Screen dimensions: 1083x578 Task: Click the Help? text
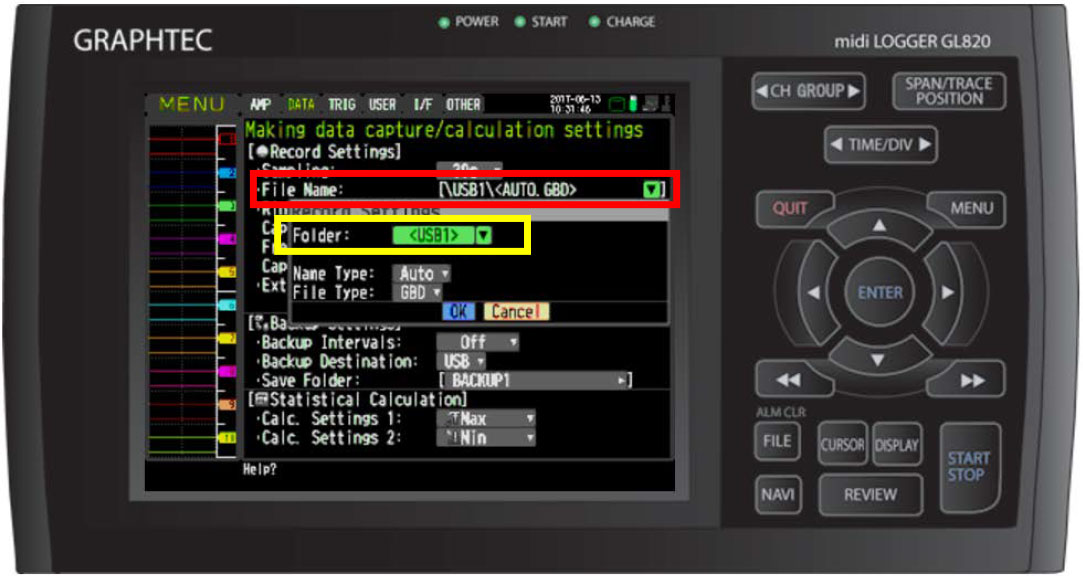pos(260,470)
